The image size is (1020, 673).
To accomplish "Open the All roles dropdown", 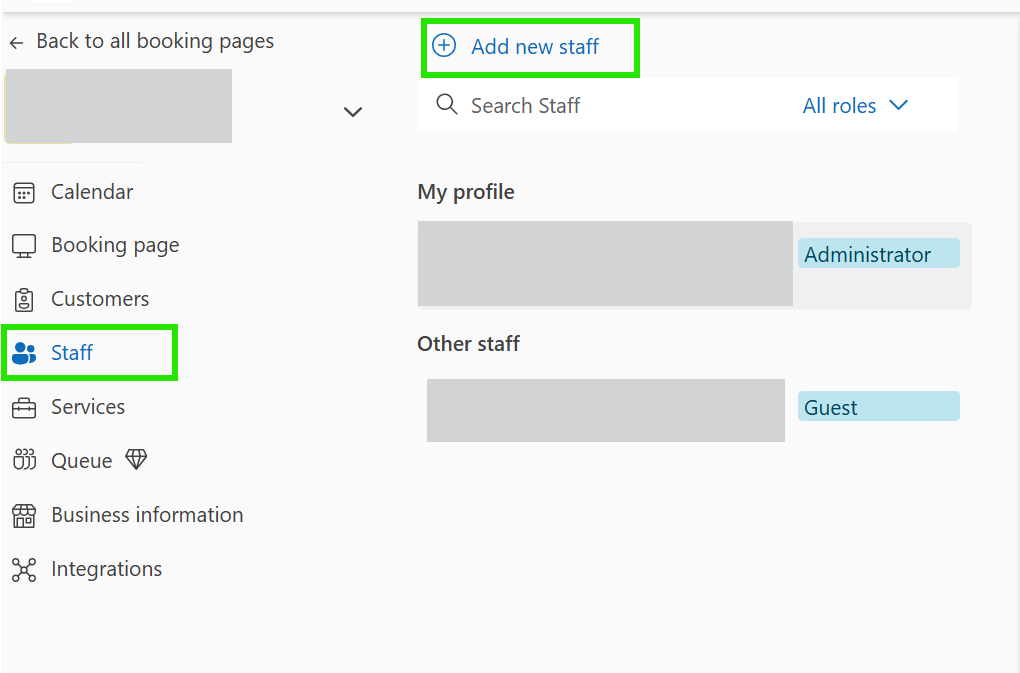I will pos(840,105).
